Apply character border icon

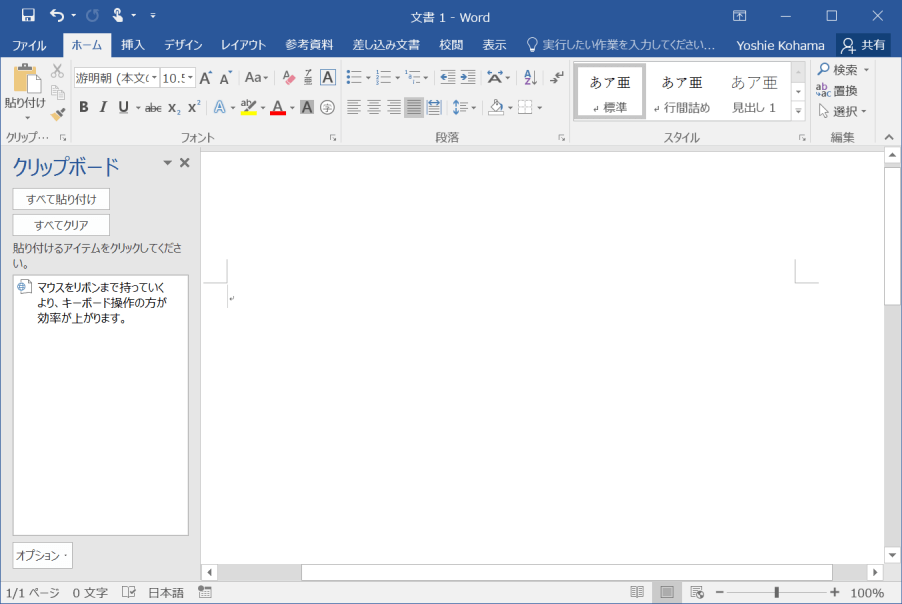(327, 77)
